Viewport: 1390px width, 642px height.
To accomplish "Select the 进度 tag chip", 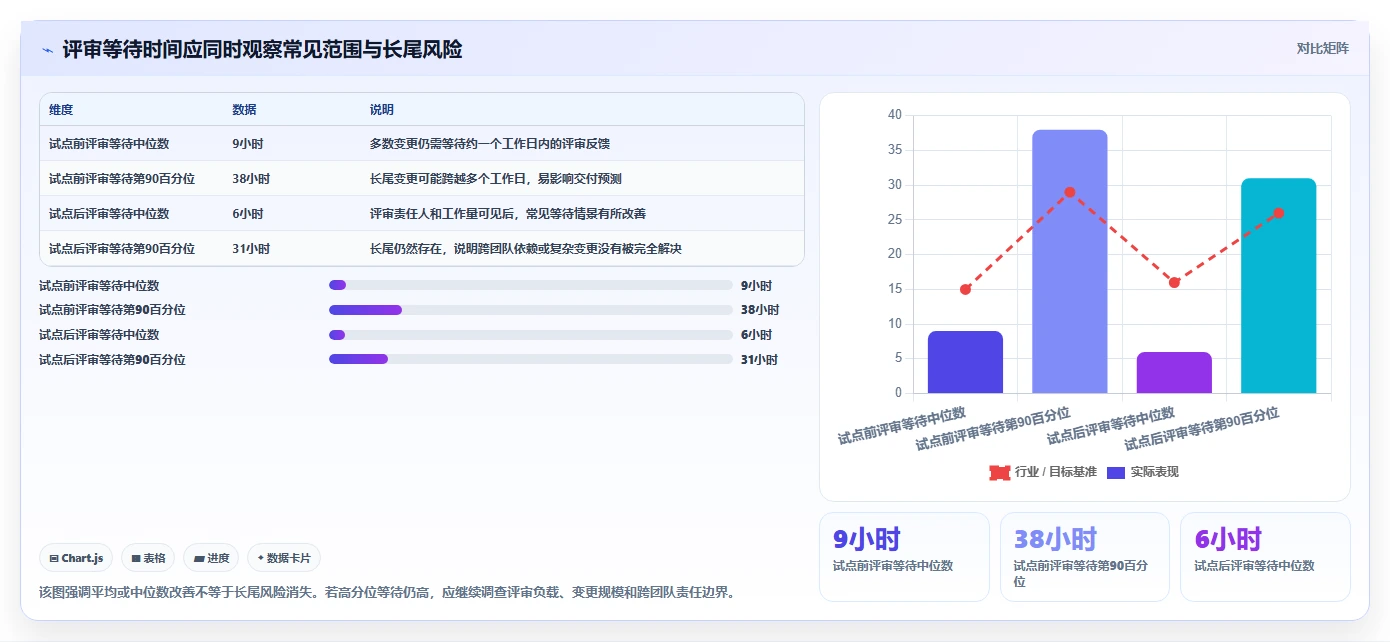I will point(211,558).
